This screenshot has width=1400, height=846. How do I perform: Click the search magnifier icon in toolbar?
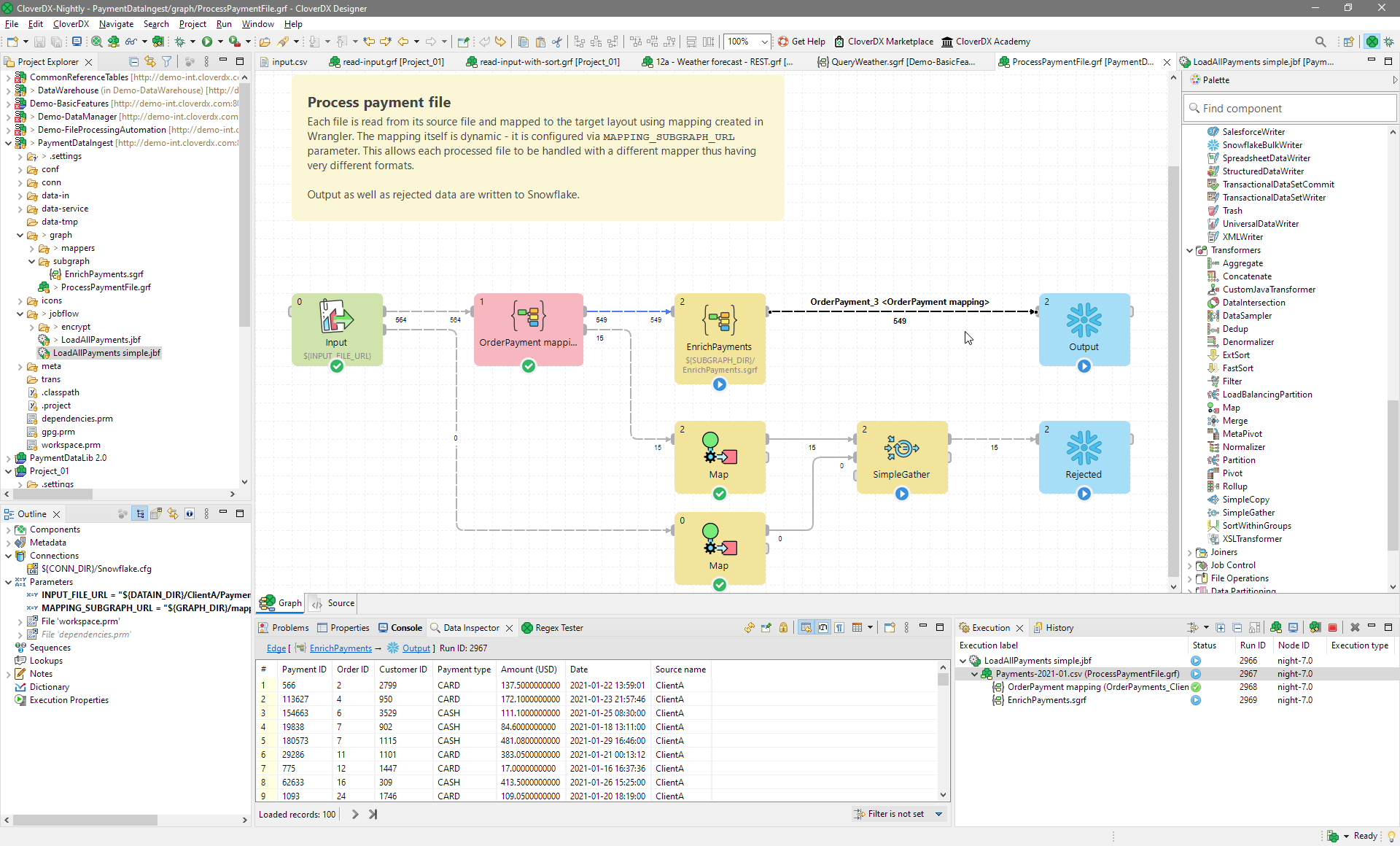(1321, 42)
